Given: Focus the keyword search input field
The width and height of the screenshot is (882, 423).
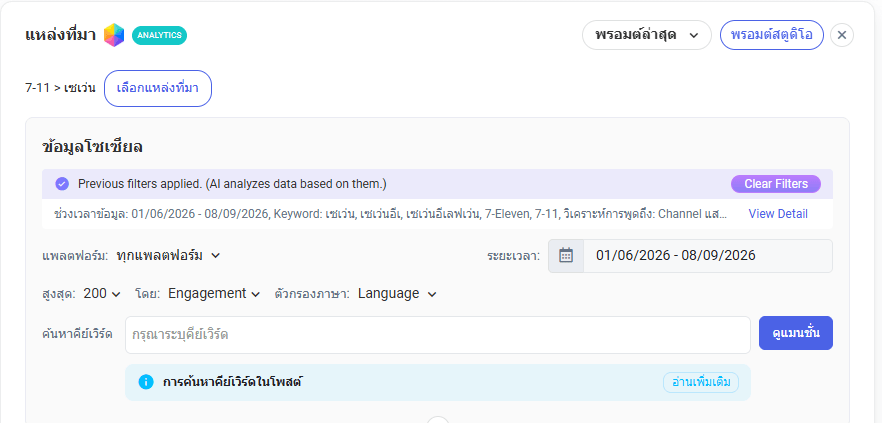Looking at the screenshot, I should (438, 335).
